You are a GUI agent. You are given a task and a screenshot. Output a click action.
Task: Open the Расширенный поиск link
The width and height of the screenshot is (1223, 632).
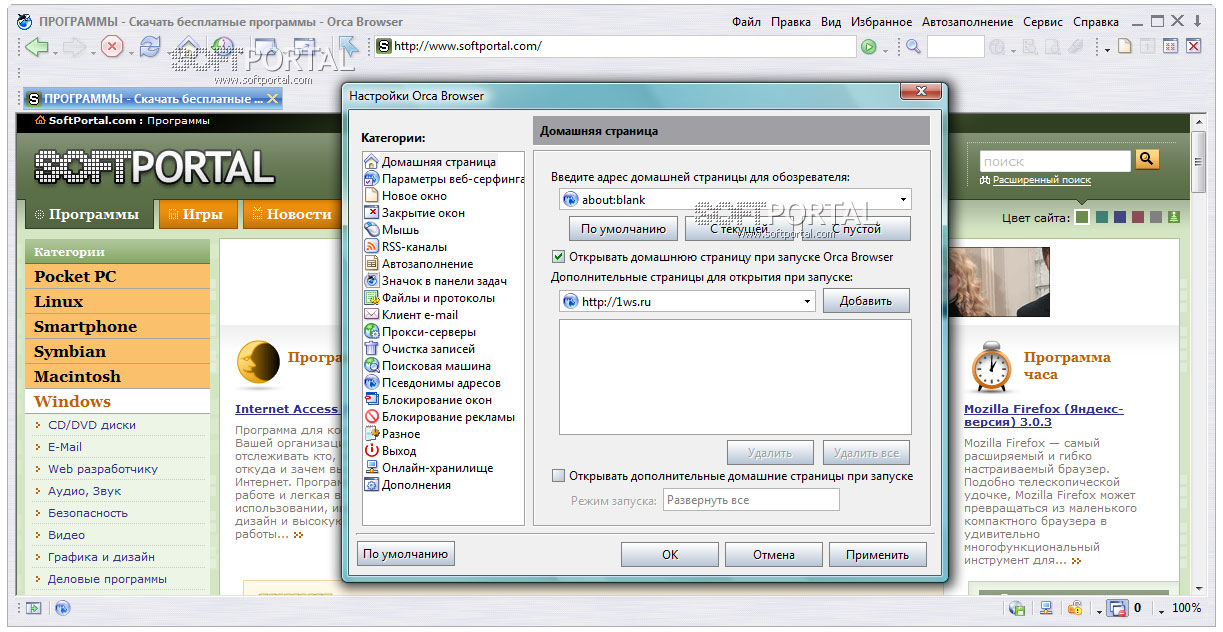point(1041,180)
